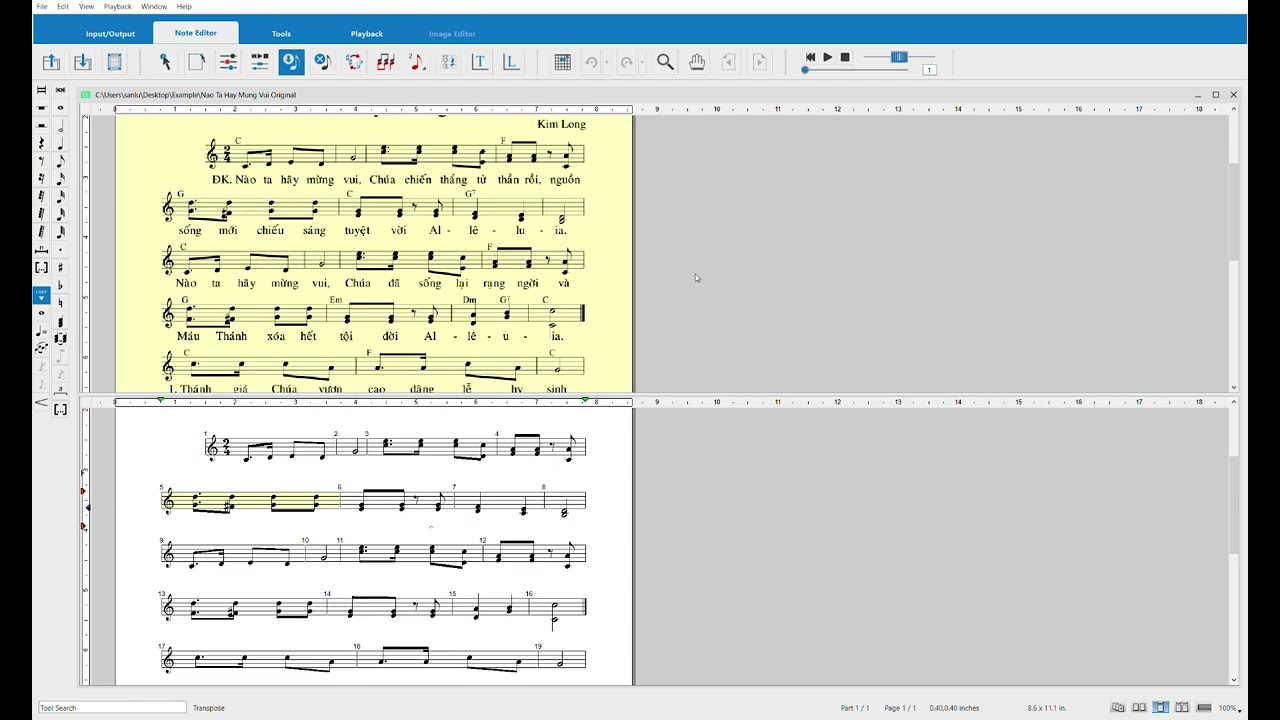Switch to the Input/Output tab
This screenshot has width=1280, height=720.
tap(110, 34)
